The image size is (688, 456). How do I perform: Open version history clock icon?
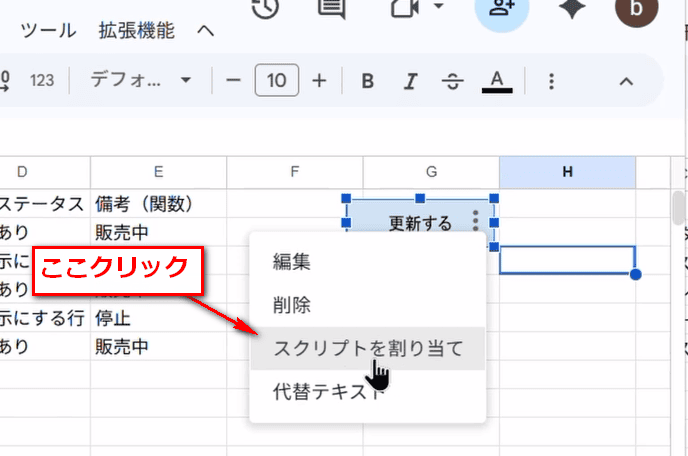click(x=265, y=8)
